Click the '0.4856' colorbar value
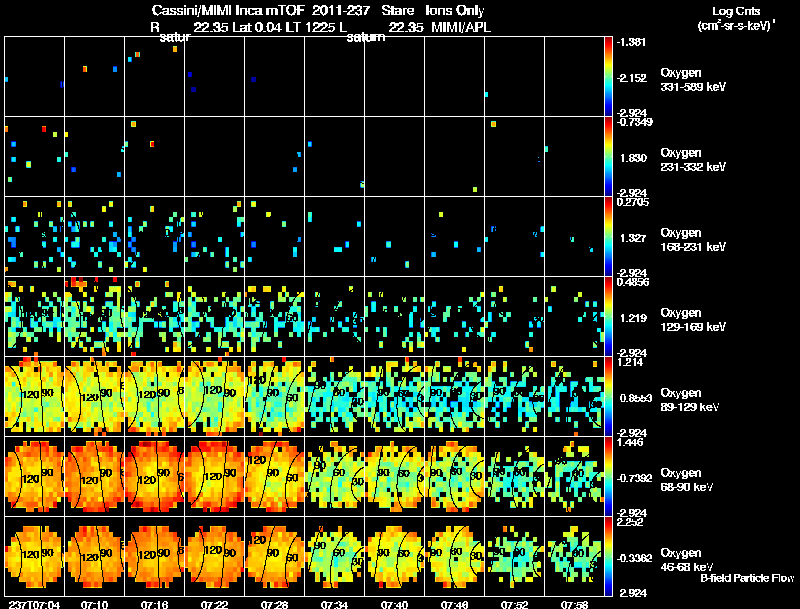Screen dimensions: 800x609 coord(633,282)
